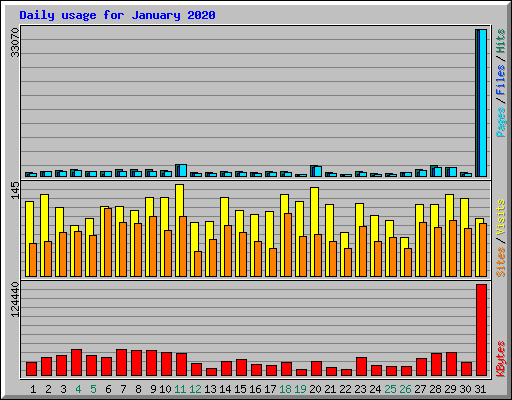Viewport: 512px width, 400px height.
Task: Click the red KBytes bar for day 7
Action: (x=121, y=363)
